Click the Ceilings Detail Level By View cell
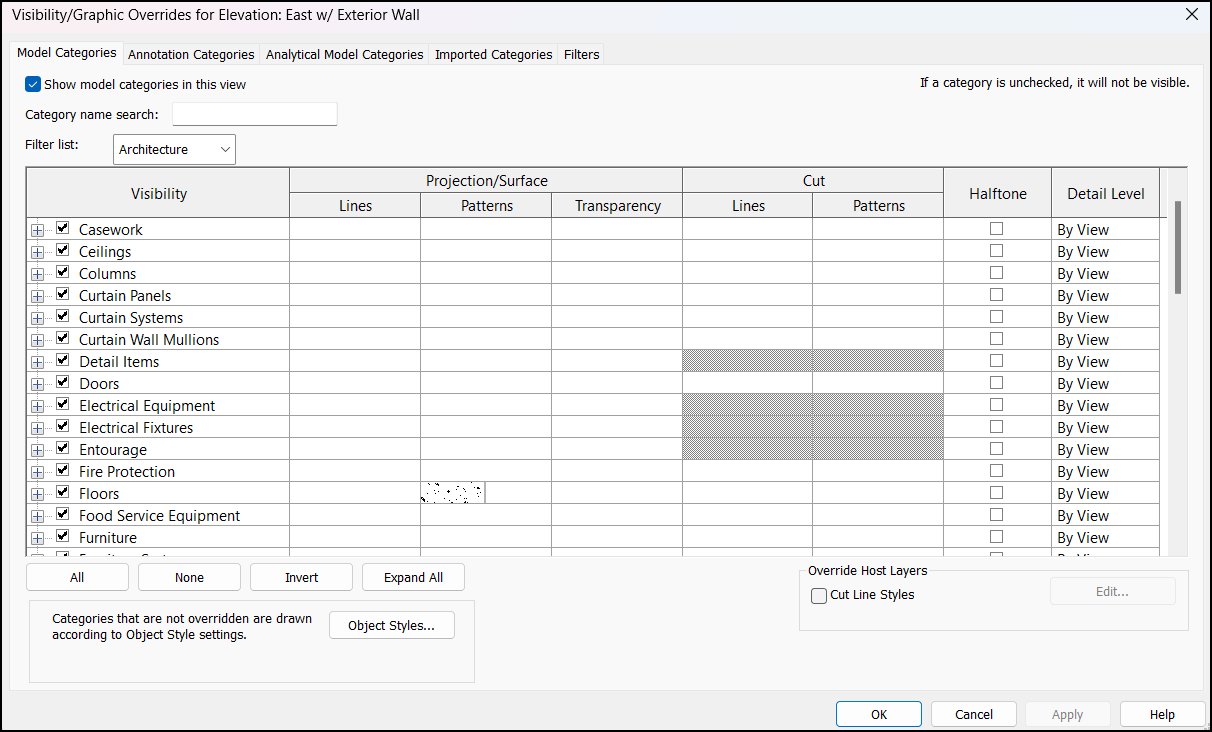This screenshot has height=732, width=1212. click(1105, 251)
